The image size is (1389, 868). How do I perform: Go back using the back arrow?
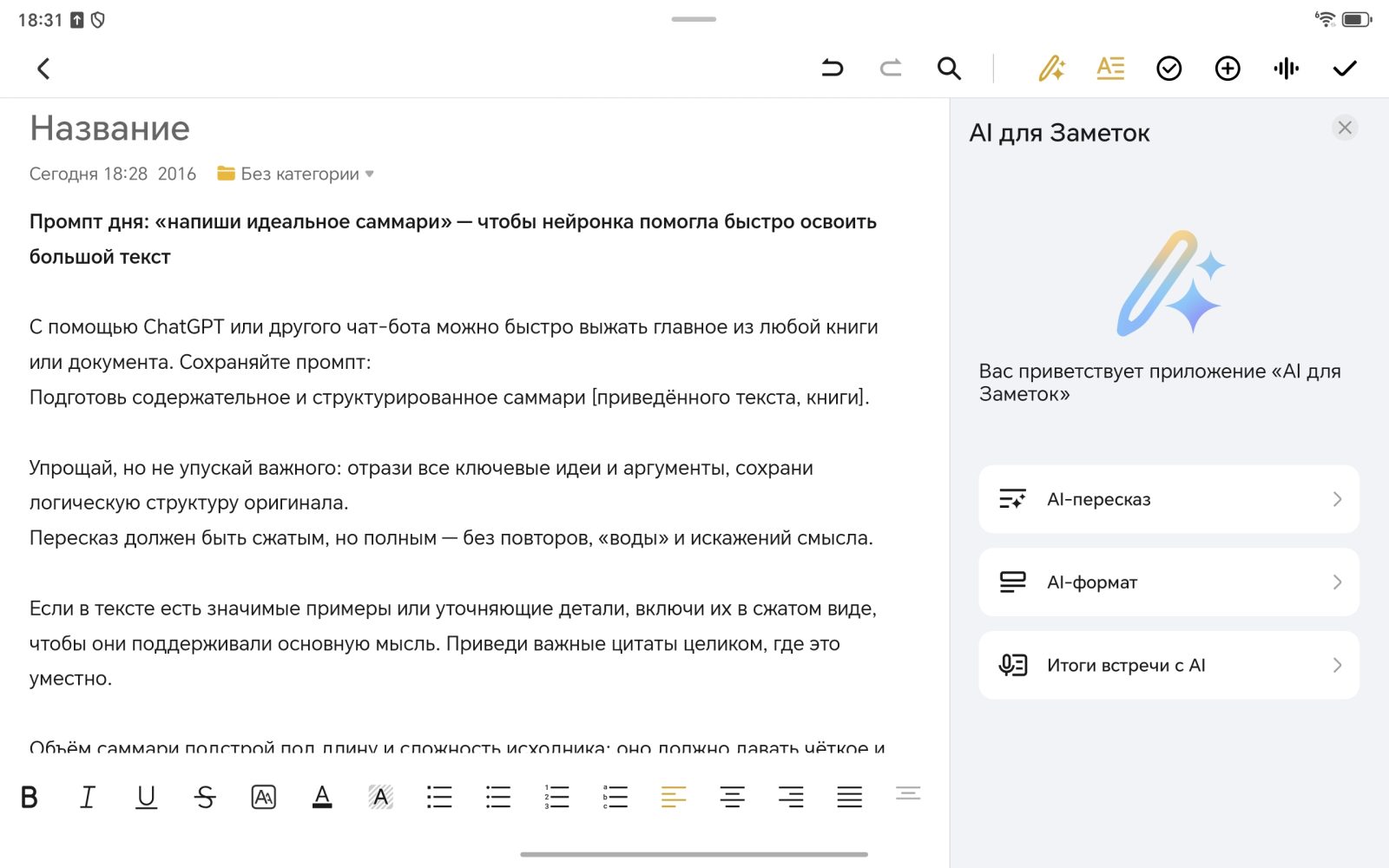tap(43, 69)
